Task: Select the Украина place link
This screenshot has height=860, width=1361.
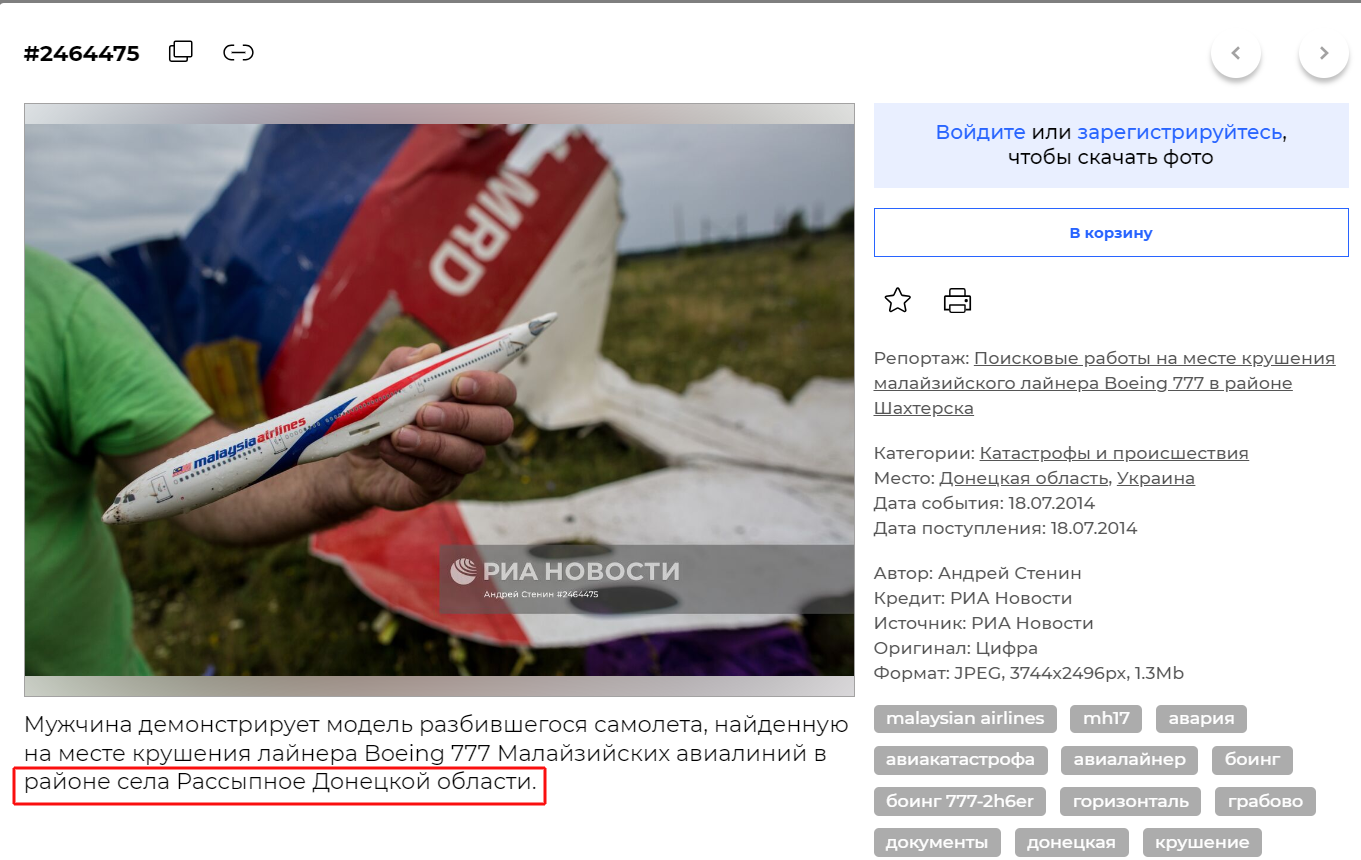Action: click(1156, 478)
